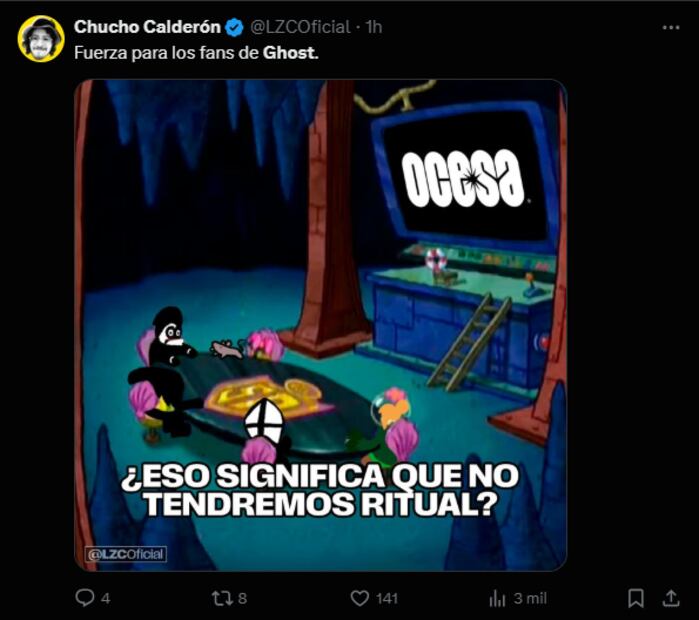The height and width of the screenshot is (620, 699).
Task: Open Chucho Calderón's profile avatar
Action: pyautogui.click(x=41, y=39)
